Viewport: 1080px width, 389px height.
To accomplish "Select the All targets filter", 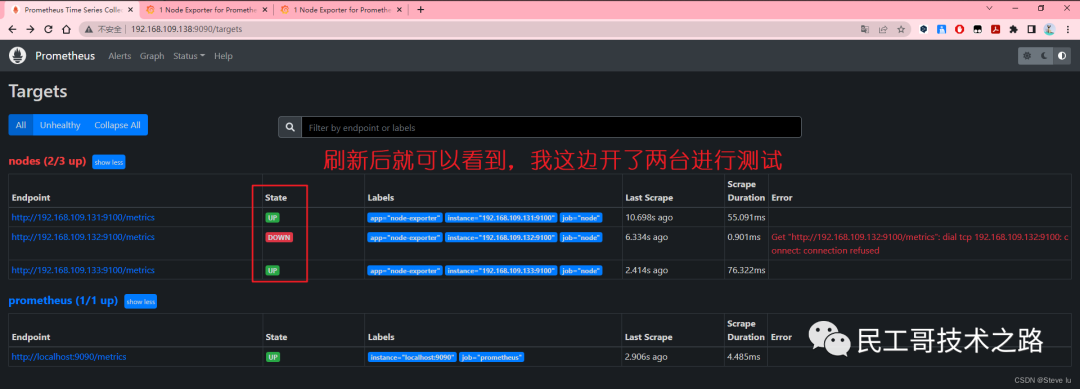I will (21, 125).
